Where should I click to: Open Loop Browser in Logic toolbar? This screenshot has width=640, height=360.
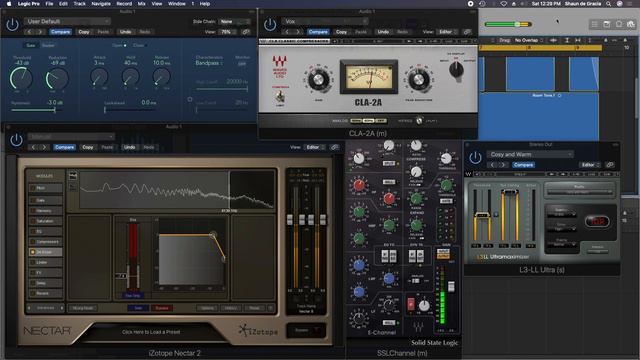click(x=619, y=24)
